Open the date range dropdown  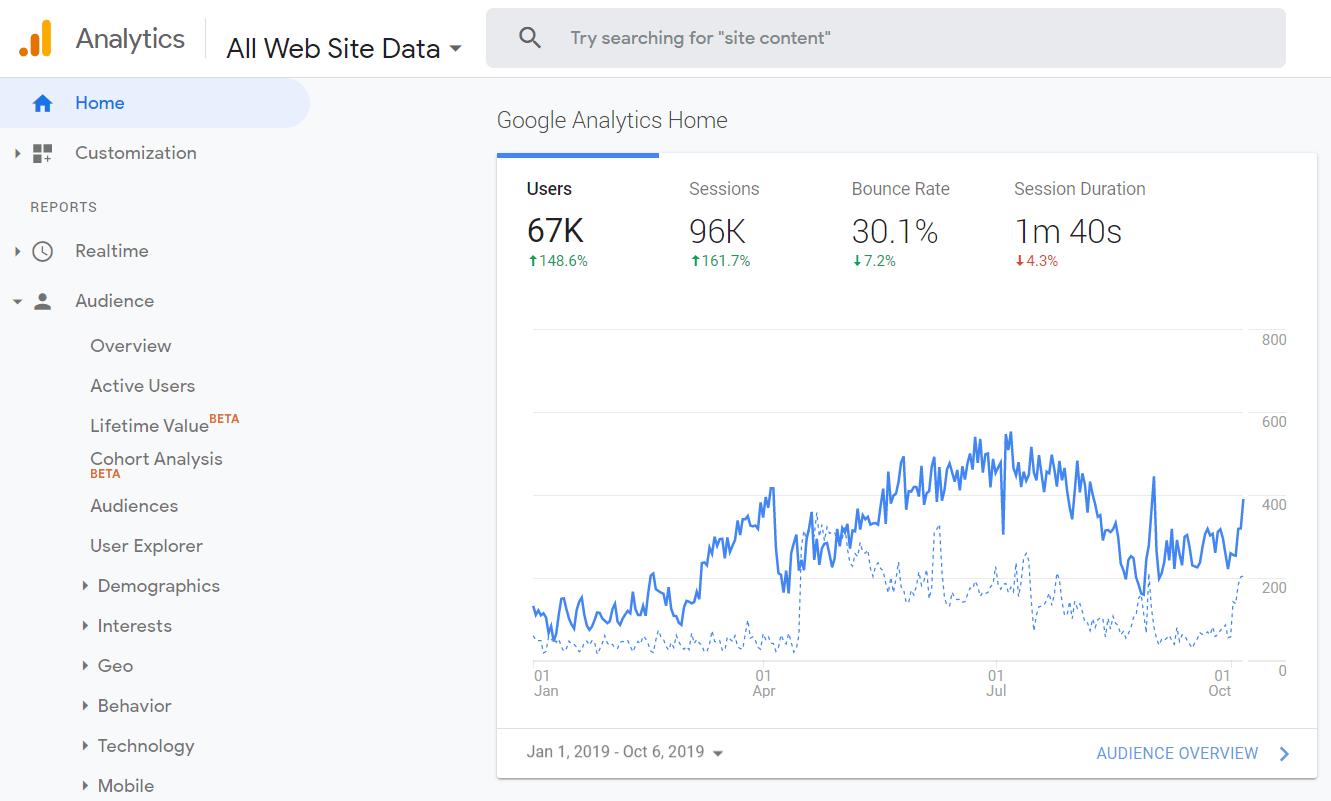click(625, 752)
